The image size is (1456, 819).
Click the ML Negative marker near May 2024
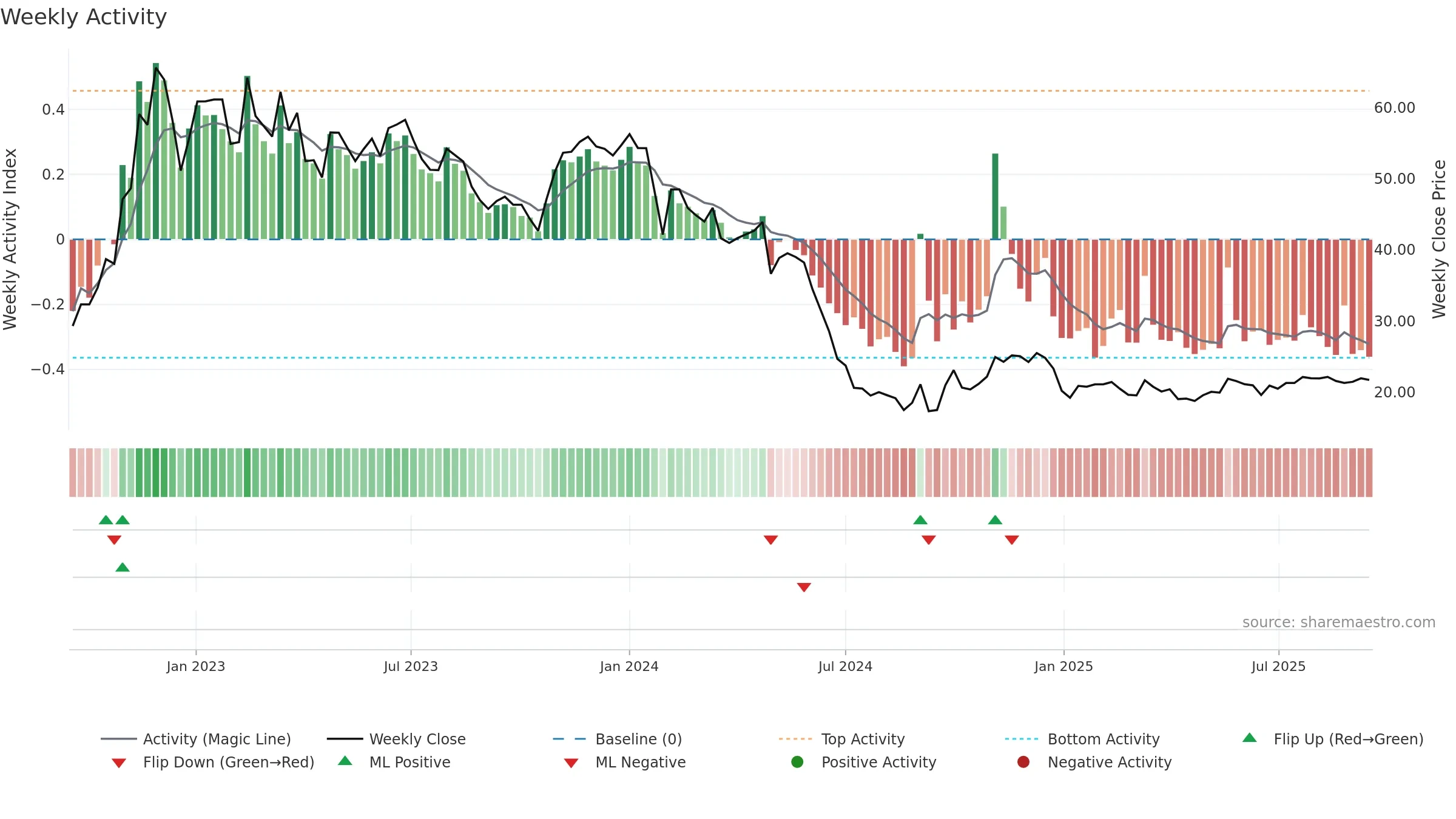pyautogui.click(x=804, y=587)
